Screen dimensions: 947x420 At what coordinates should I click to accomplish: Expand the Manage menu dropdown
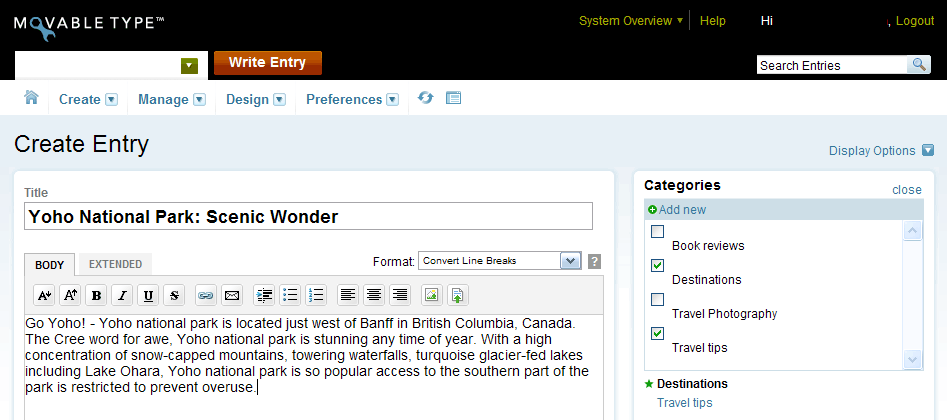click(x=172, y=99)
